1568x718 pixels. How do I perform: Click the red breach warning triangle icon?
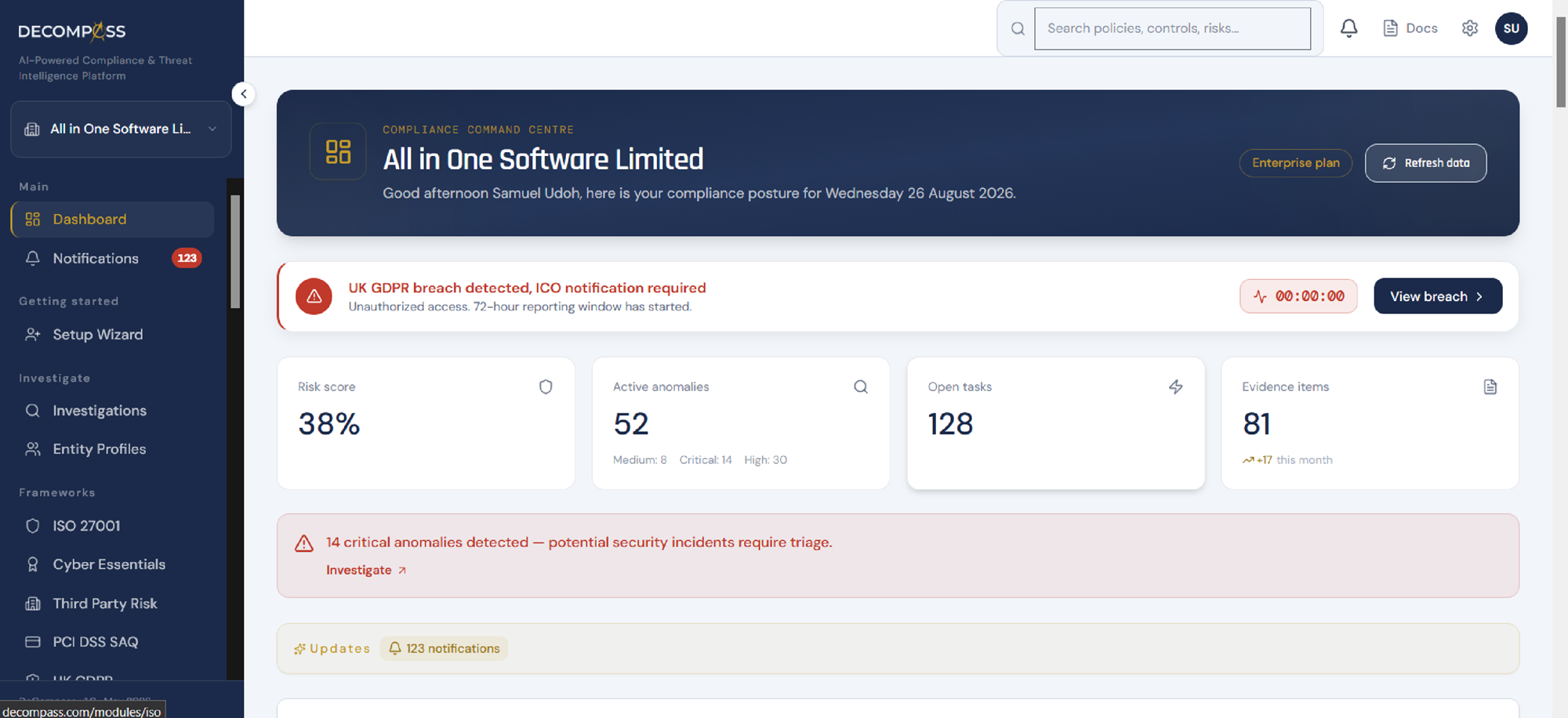(314, 296)
